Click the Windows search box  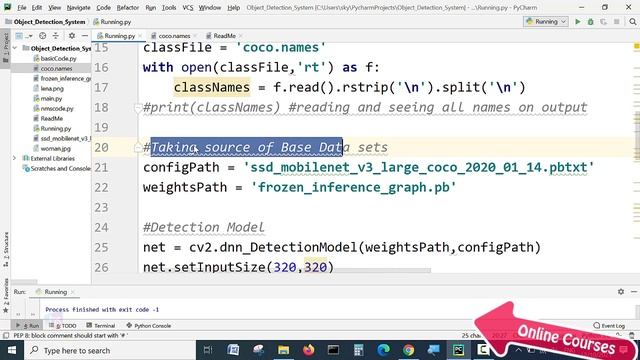[109, 350]
